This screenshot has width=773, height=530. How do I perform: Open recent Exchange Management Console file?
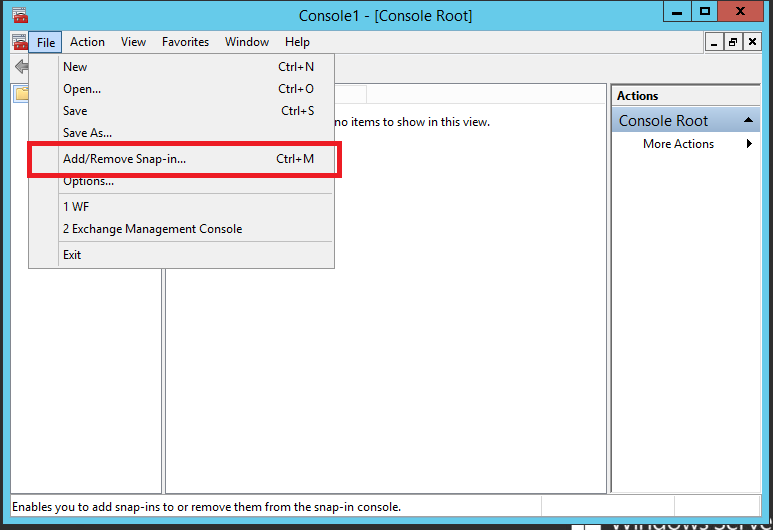coord(152,229)
